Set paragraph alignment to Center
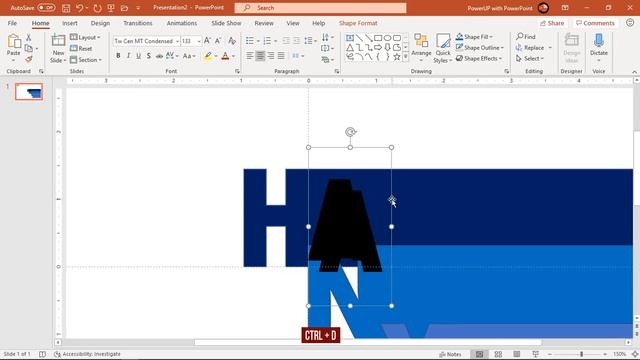This screenshot has height=360, width=640. click(260, 56)
